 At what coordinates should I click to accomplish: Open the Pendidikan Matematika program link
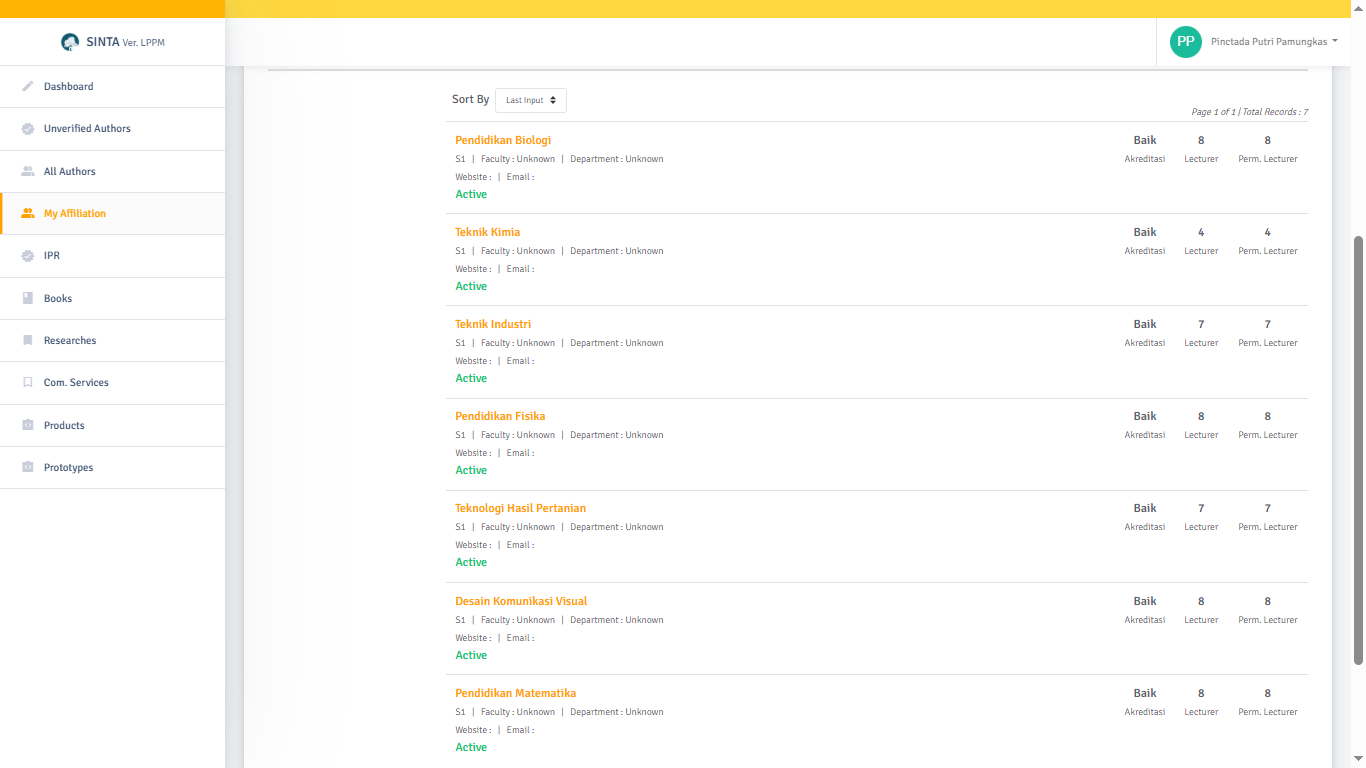(x=516, y=693)
